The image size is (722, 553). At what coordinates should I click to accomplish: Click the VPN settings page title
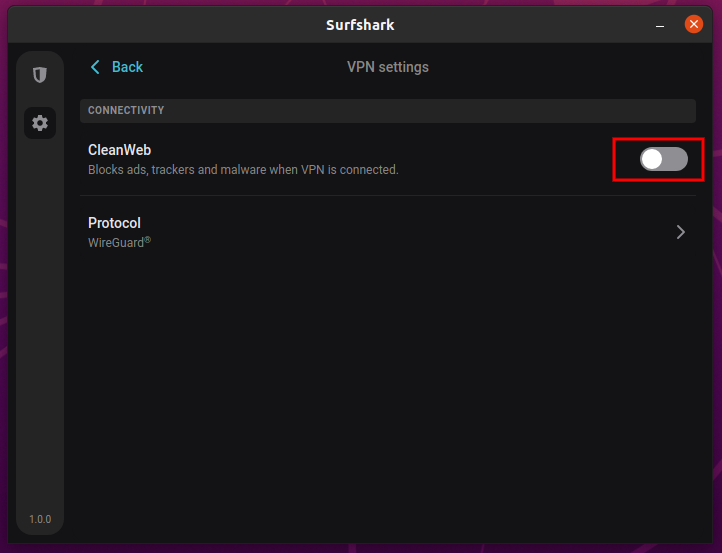pos(388,67)
